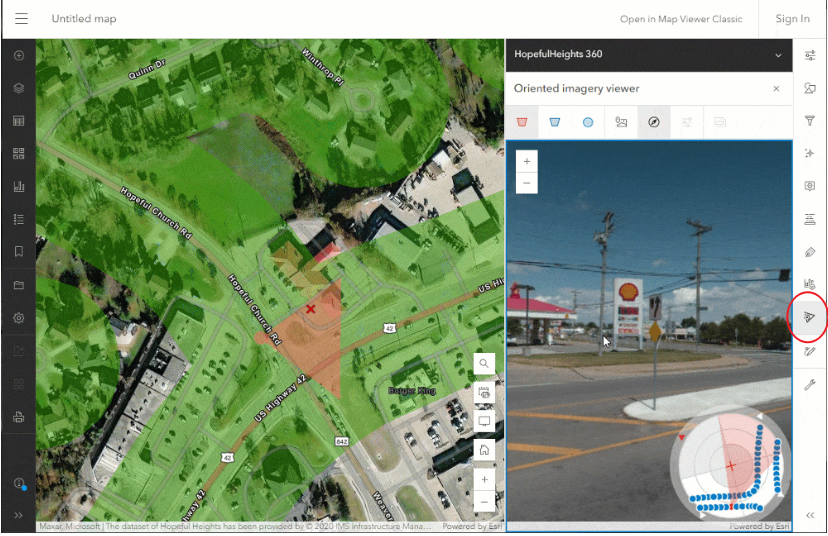This screenshot has height=536, width=828.
Task: Click the image gallery icon in viewer toolbar
Action: (x=621, y=122)
